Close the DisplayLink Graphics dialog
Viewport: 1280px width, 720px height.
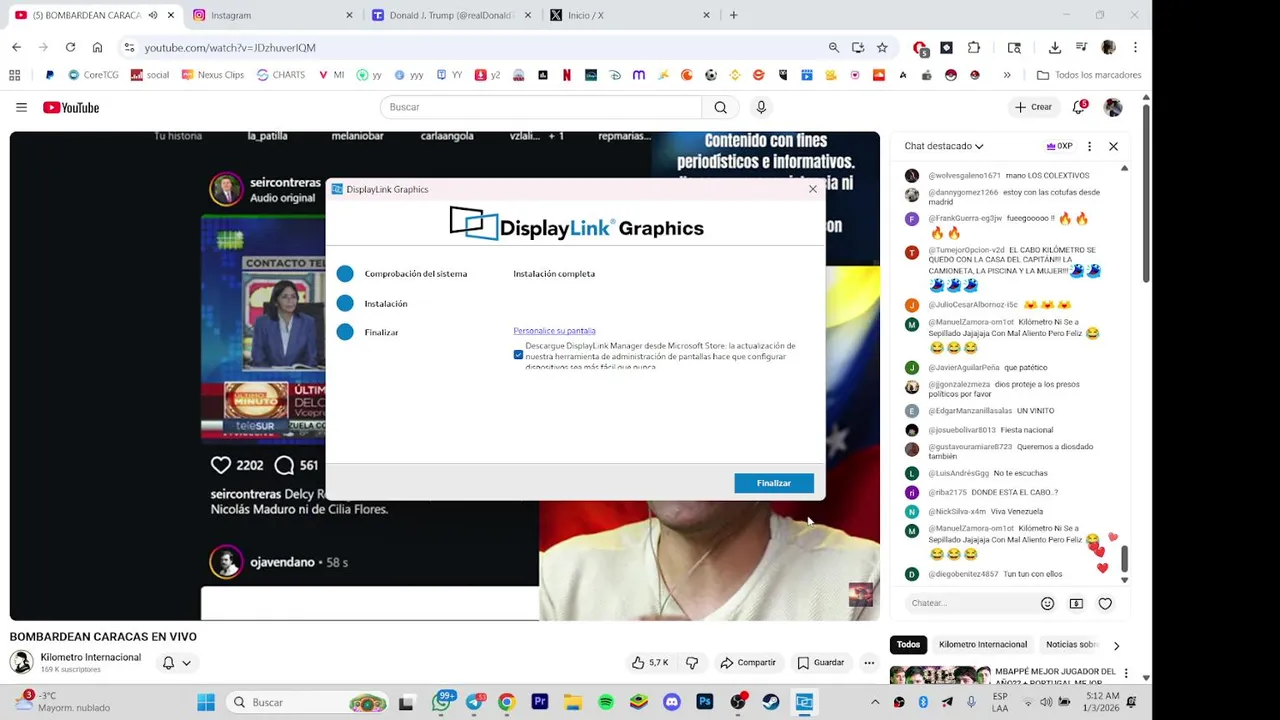click(812, 189)
